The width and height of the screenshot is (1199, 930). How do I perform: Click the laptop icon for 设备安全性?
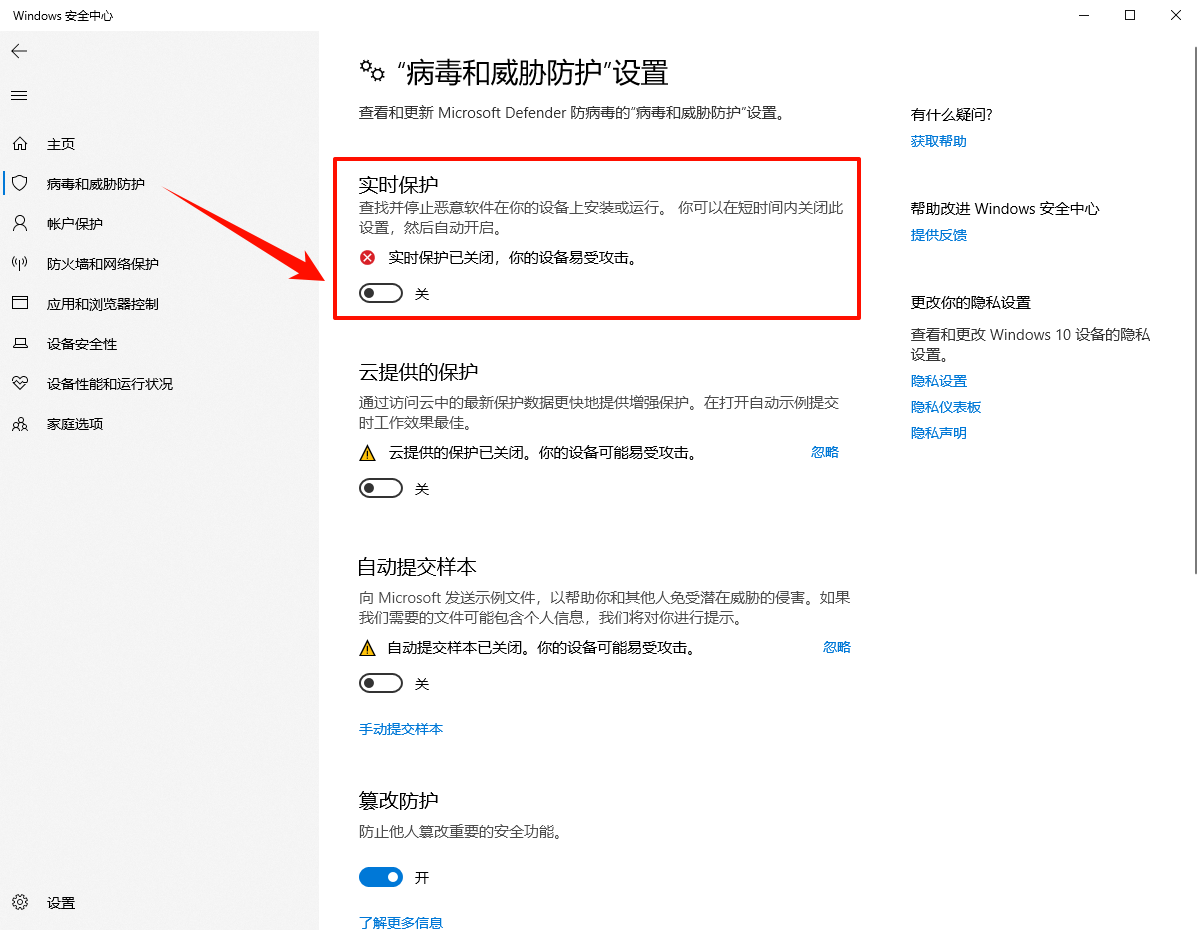(20, 343)
